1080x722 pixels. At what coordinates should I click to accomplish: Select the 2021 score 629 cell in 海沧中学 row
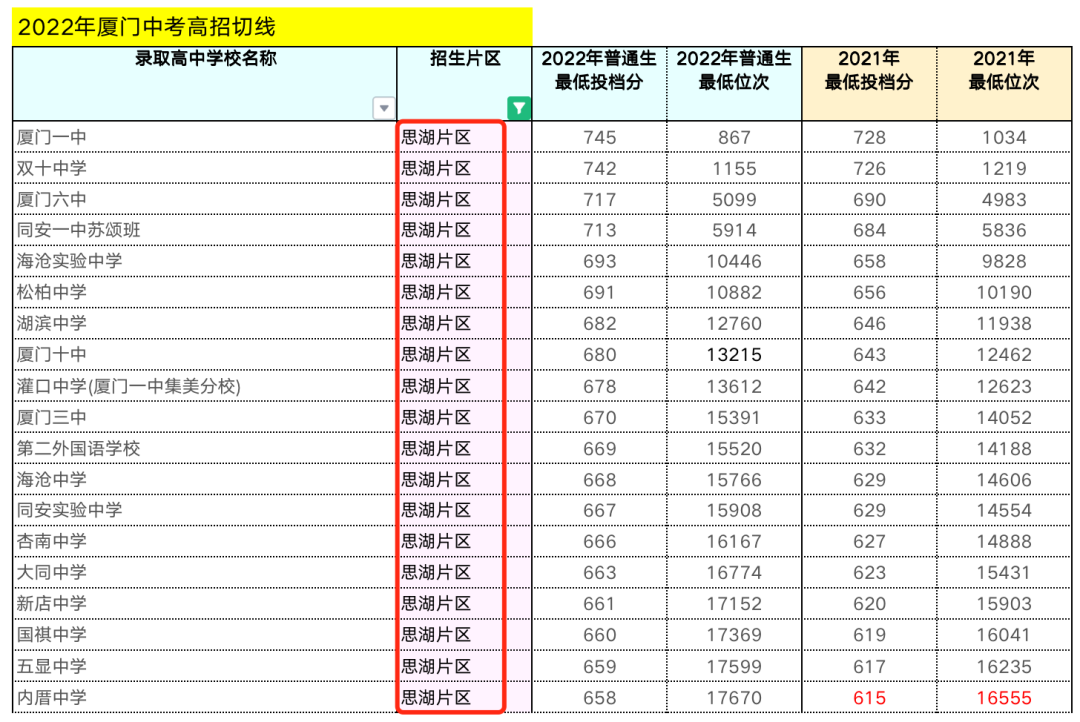pyautogui.click(x=869, y=479)
